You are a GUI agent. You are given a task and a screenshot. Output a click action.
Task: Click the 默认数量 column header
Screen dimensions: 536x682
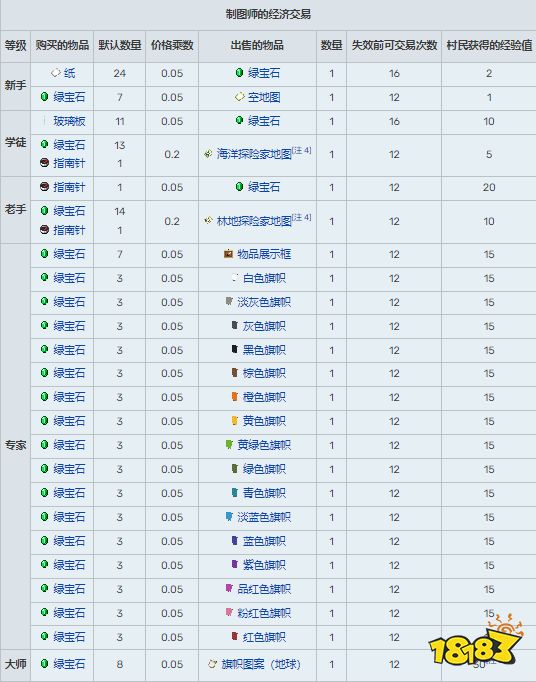(x=120, y=45)
